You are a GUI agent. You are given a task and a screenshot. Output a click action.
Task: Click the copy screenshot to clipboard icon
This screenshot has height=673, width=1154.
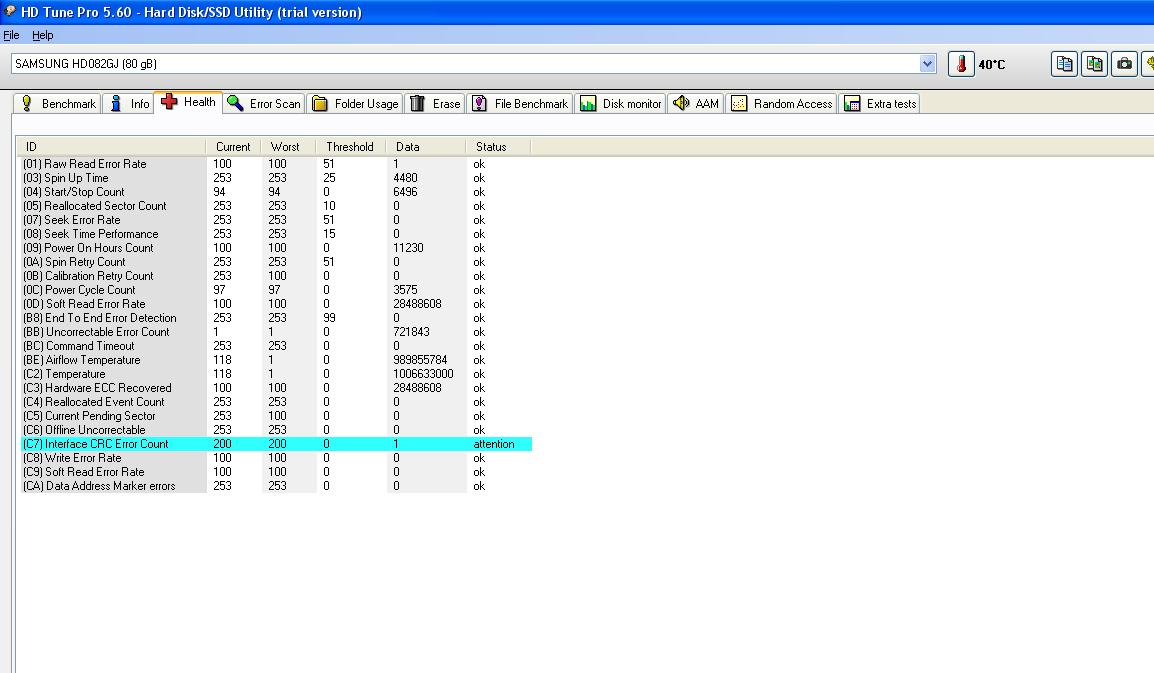pos(1095,64)
